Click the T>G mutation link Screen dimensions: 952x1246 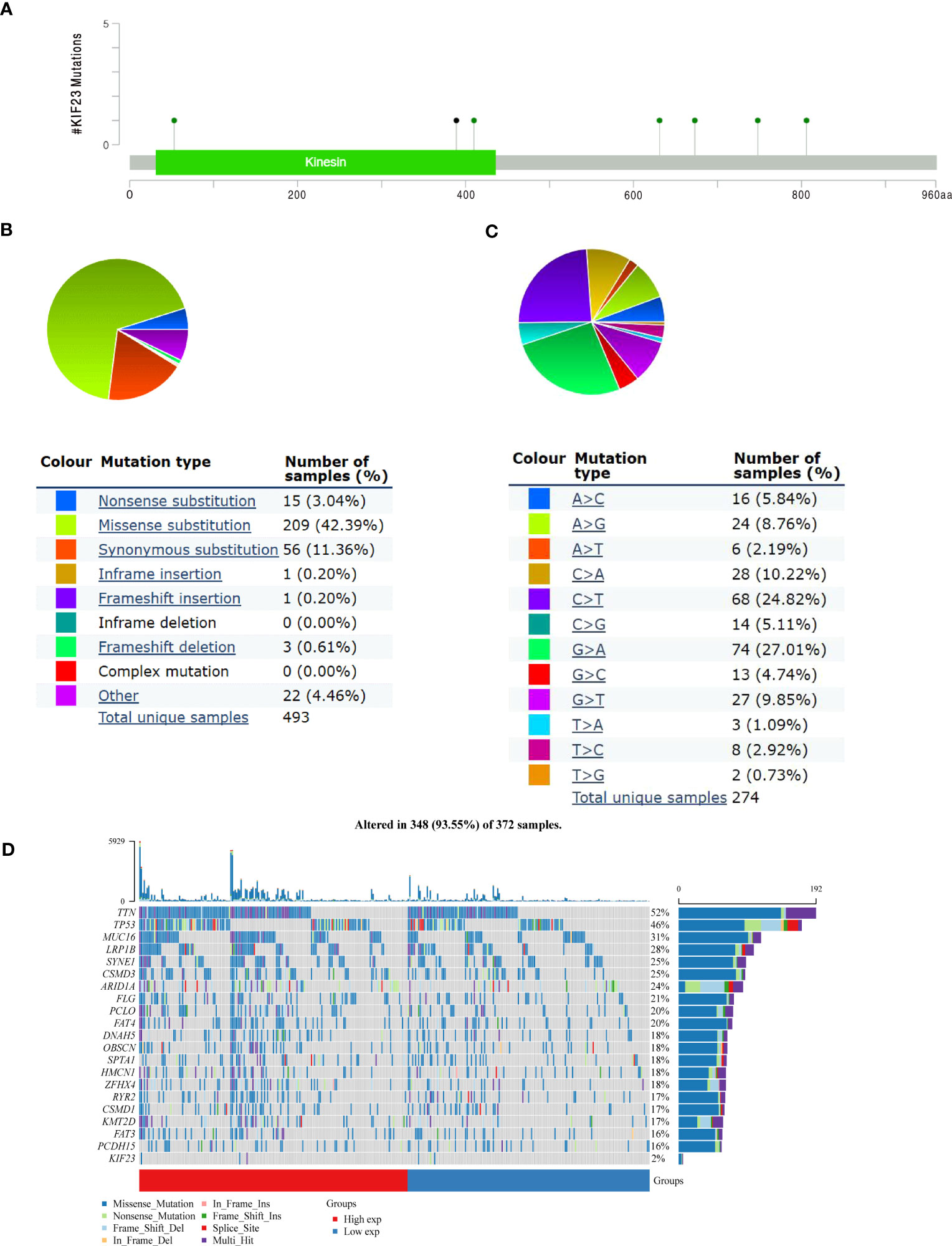tap(588, 775)
